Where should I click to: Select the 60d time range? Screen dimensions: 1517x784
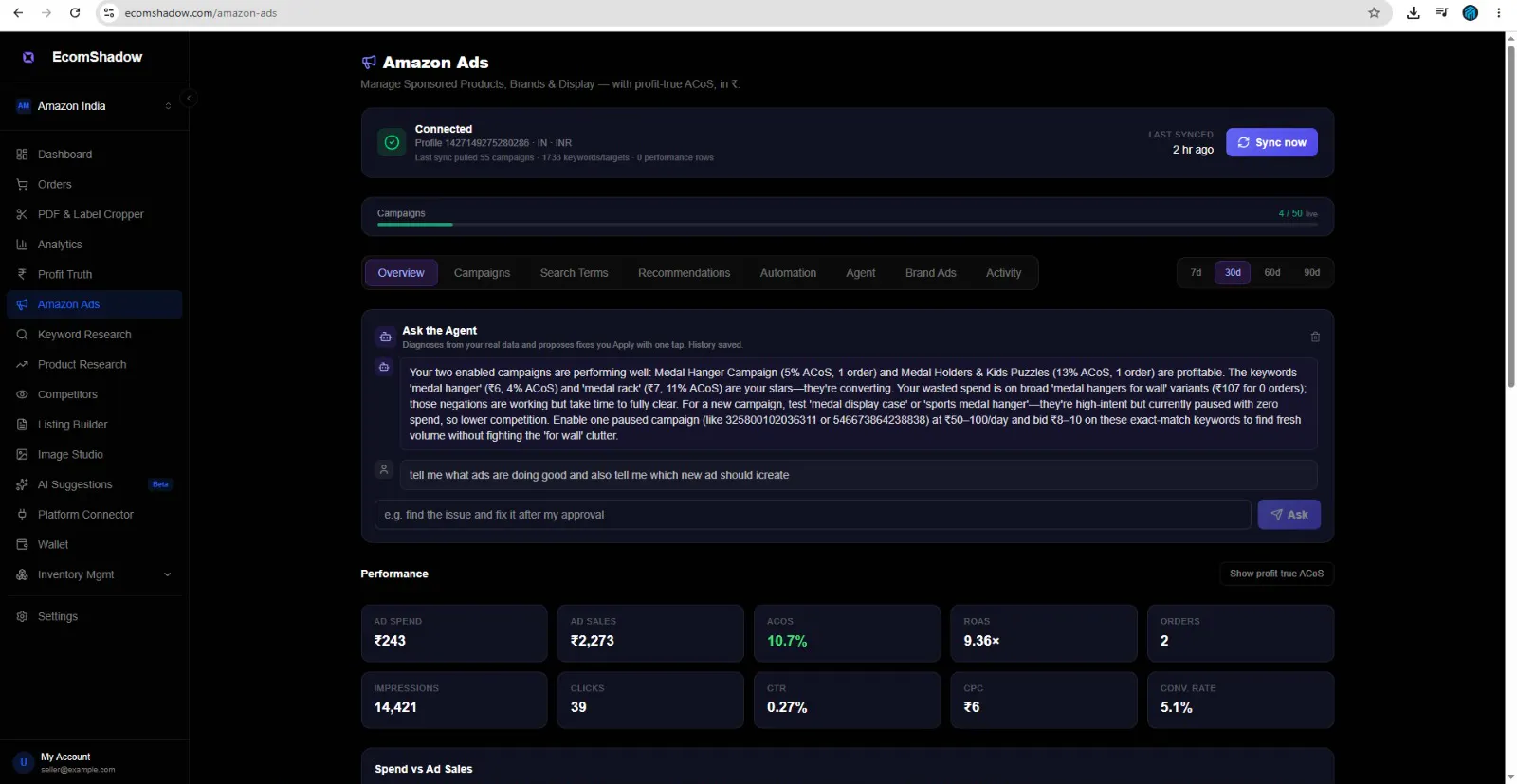pyautogui.click(x=1272, y=273)
